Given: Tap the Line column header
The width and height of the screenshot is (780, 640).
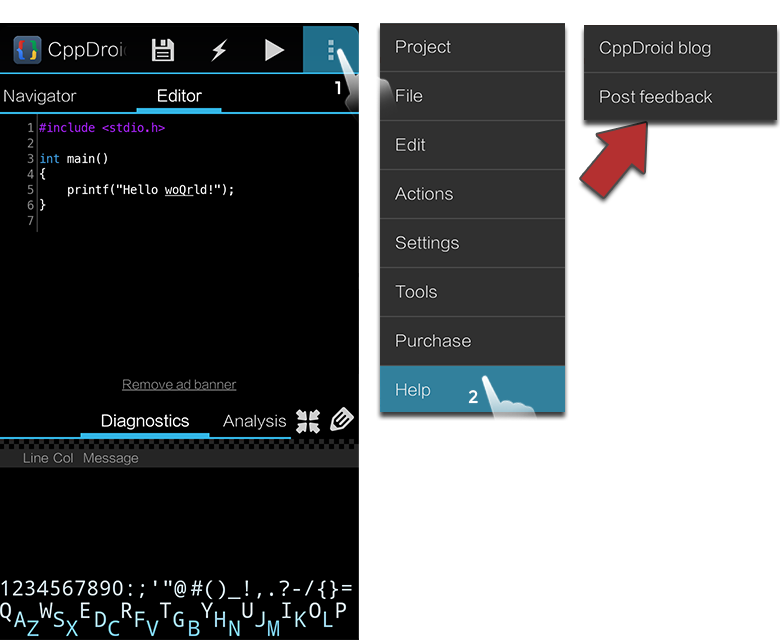Looking at the screenshot, I should (x=35, y=458).
